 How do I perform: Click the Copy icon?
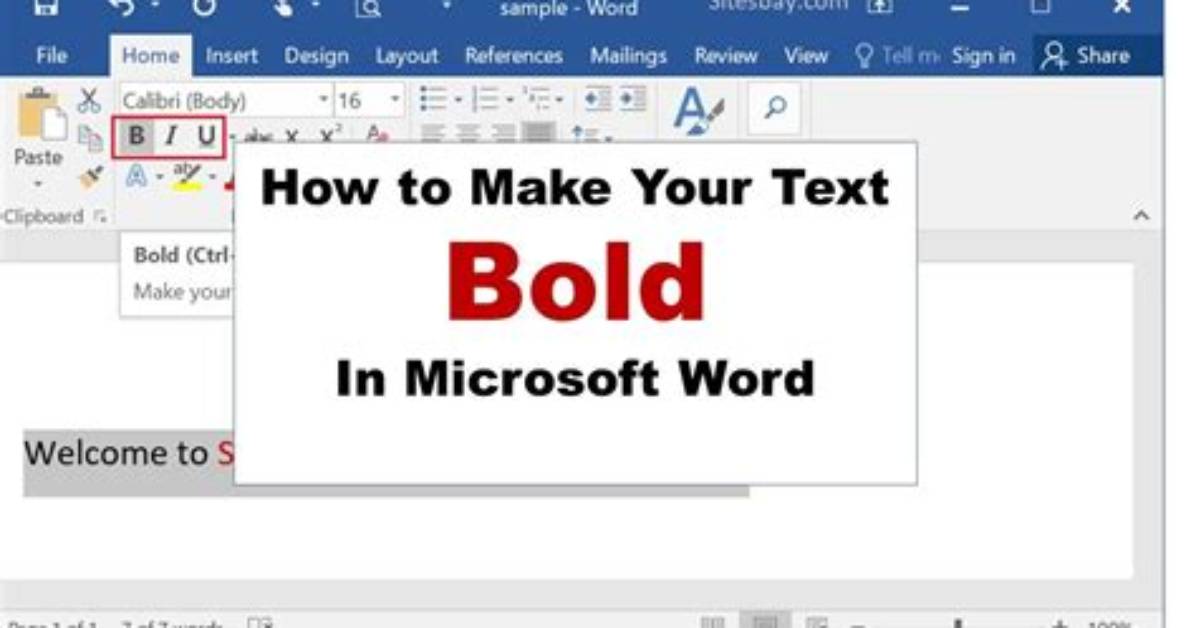coord(89,138)
